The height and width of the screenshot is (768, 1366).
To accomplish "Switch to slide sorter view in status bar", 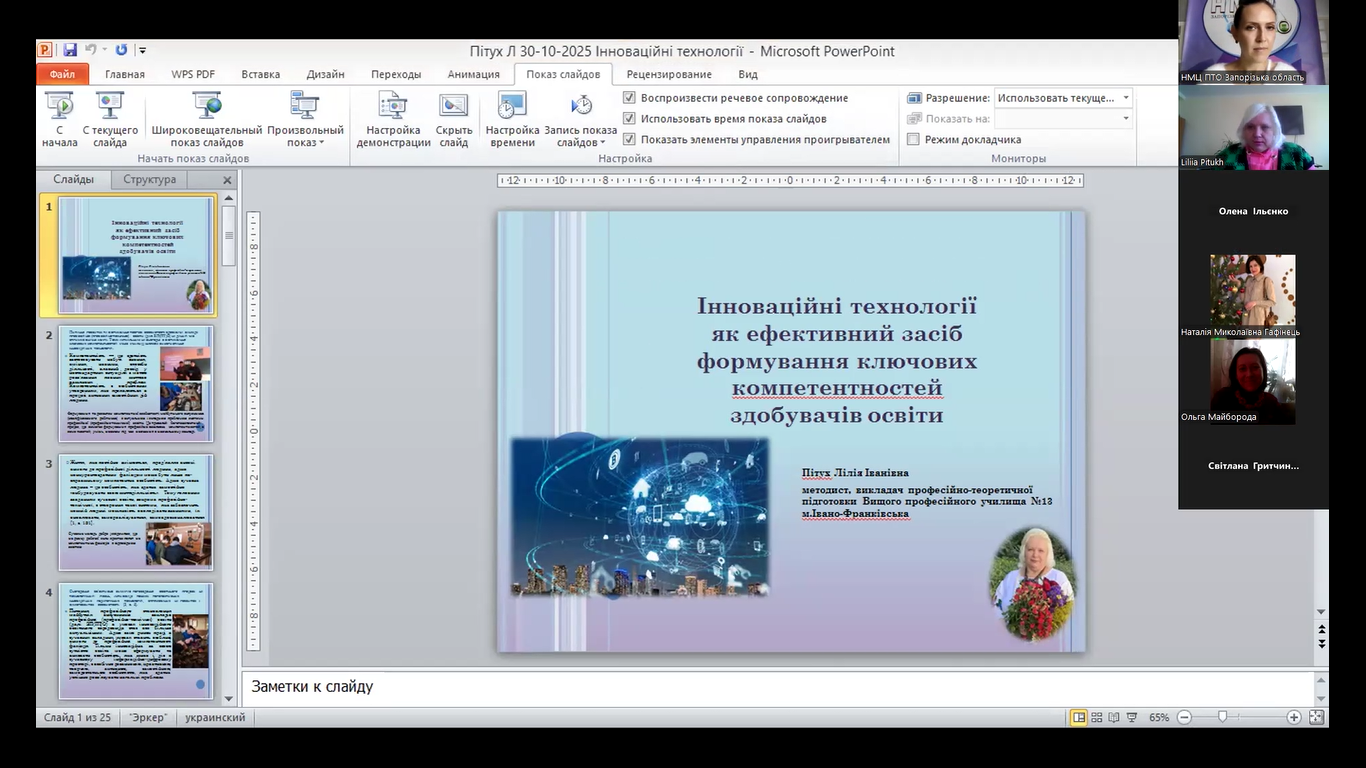I will [x=1097, y=717].
